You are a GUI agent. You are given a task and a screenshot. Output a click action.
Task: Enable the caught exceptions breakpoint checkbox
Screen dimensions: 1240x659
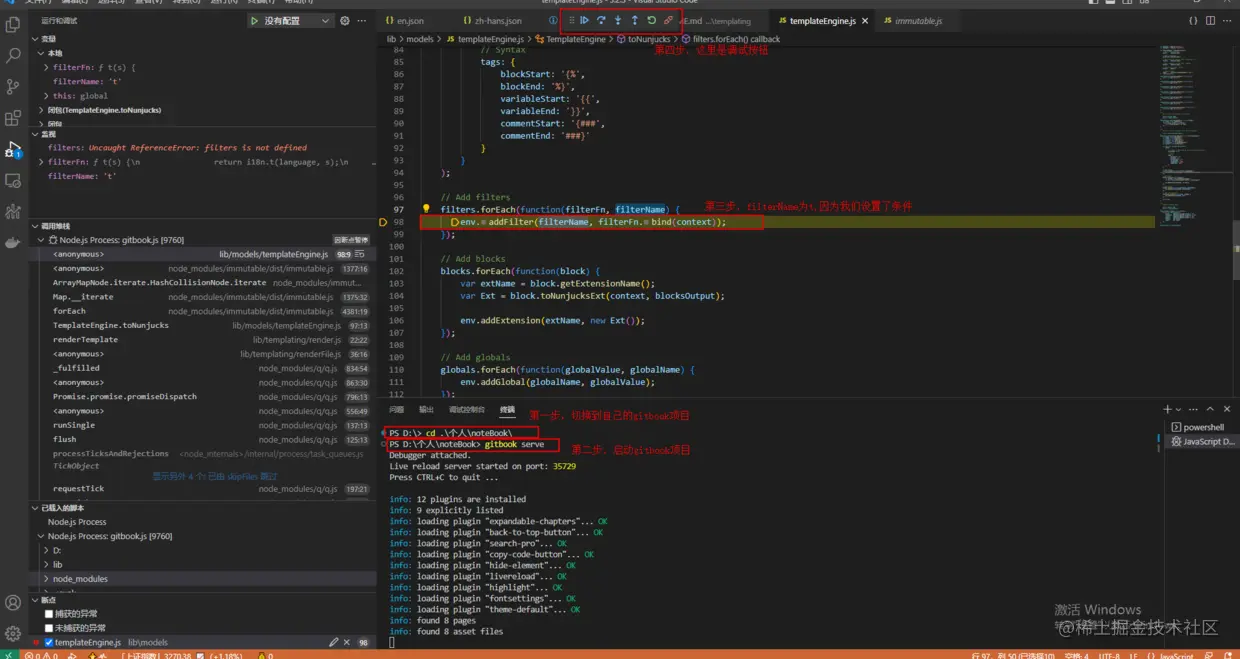[49, 614]
